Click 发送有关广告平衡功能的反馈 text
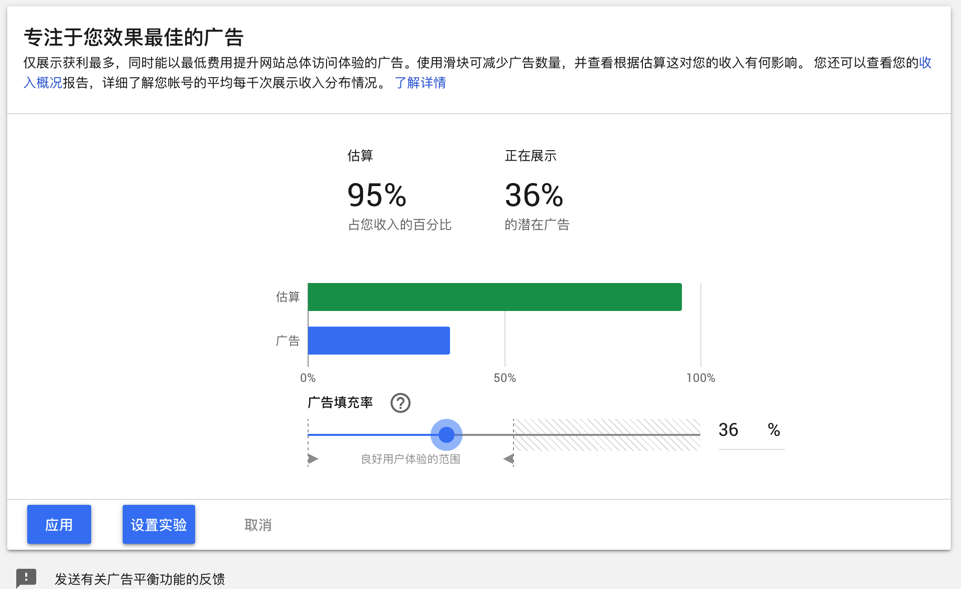Viewport: 961px width, 589px height. [140, 579]
